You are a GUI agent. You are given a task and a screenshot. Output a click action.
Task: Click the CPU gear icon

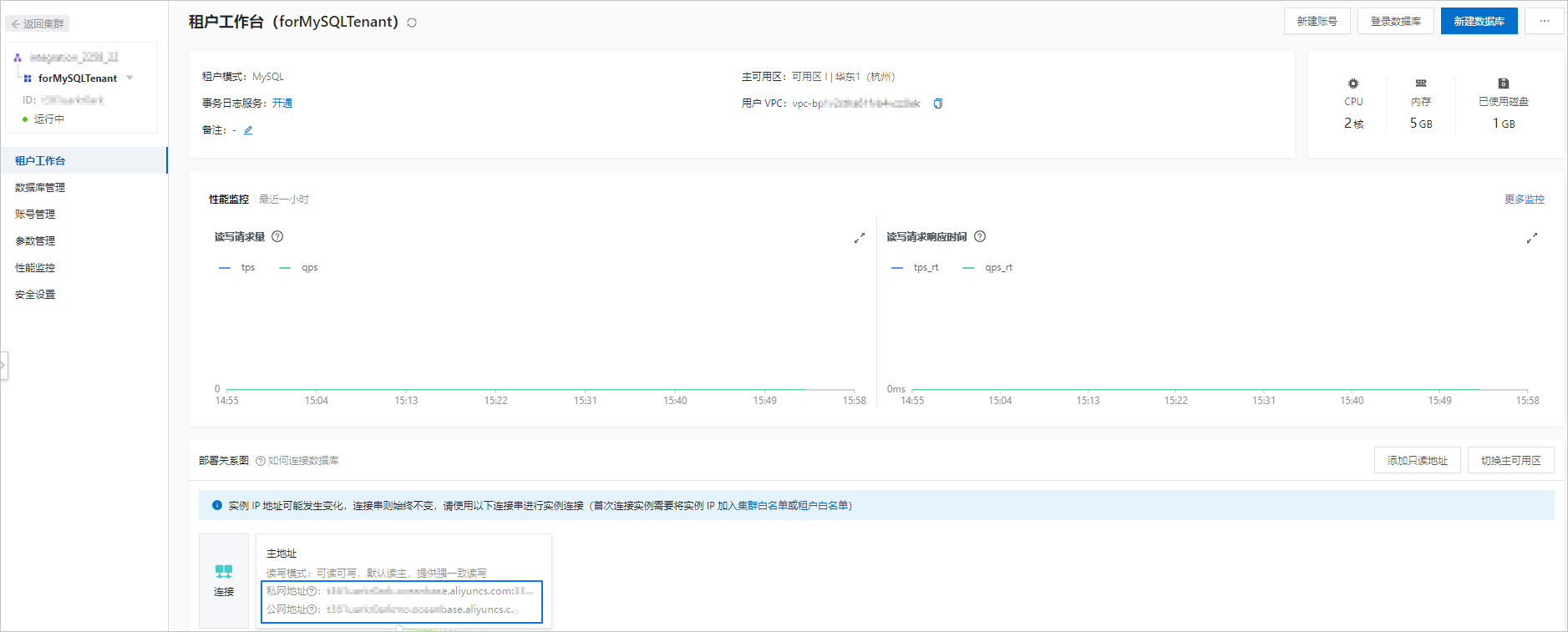[x=1353, y=83]
